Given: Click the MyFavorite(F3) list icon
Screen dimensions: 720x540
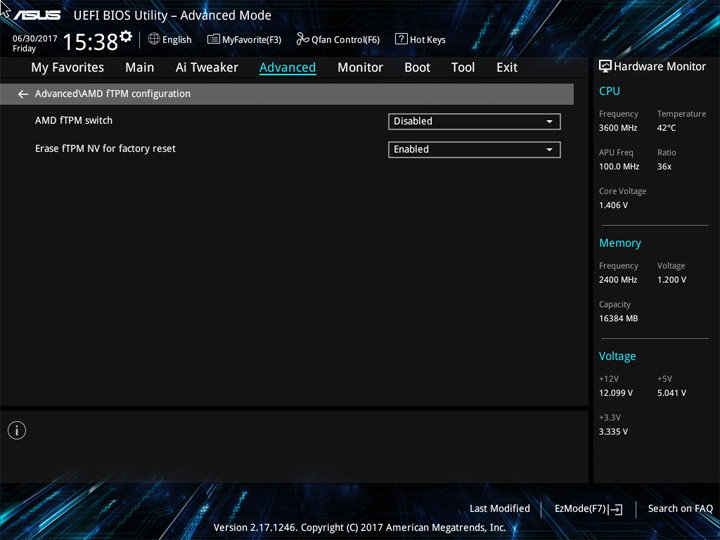Looking at the screenshot, I should point(213,39).
